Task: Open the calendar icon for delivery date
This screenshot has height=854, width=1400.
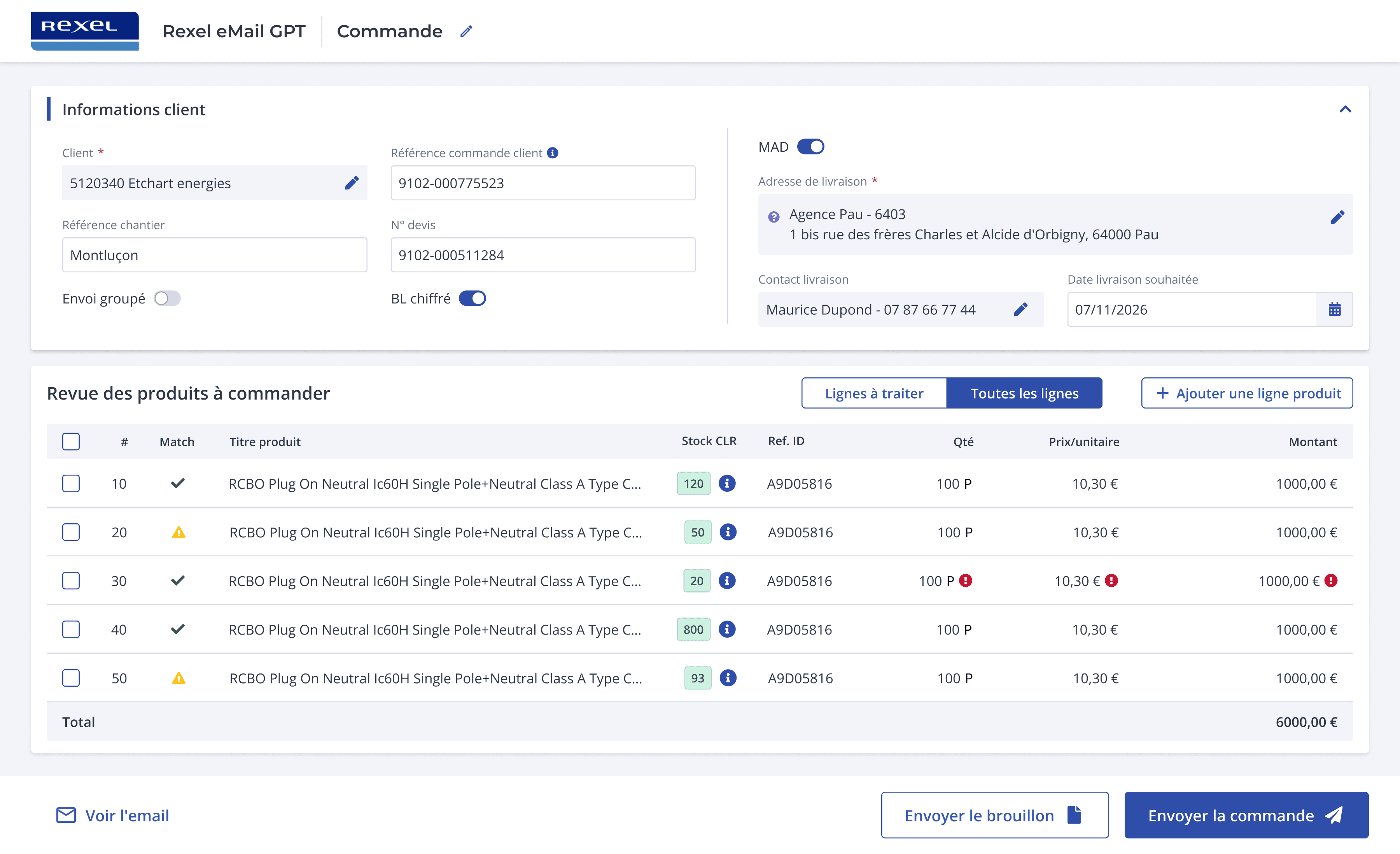Action: [x=1334, y=309]
